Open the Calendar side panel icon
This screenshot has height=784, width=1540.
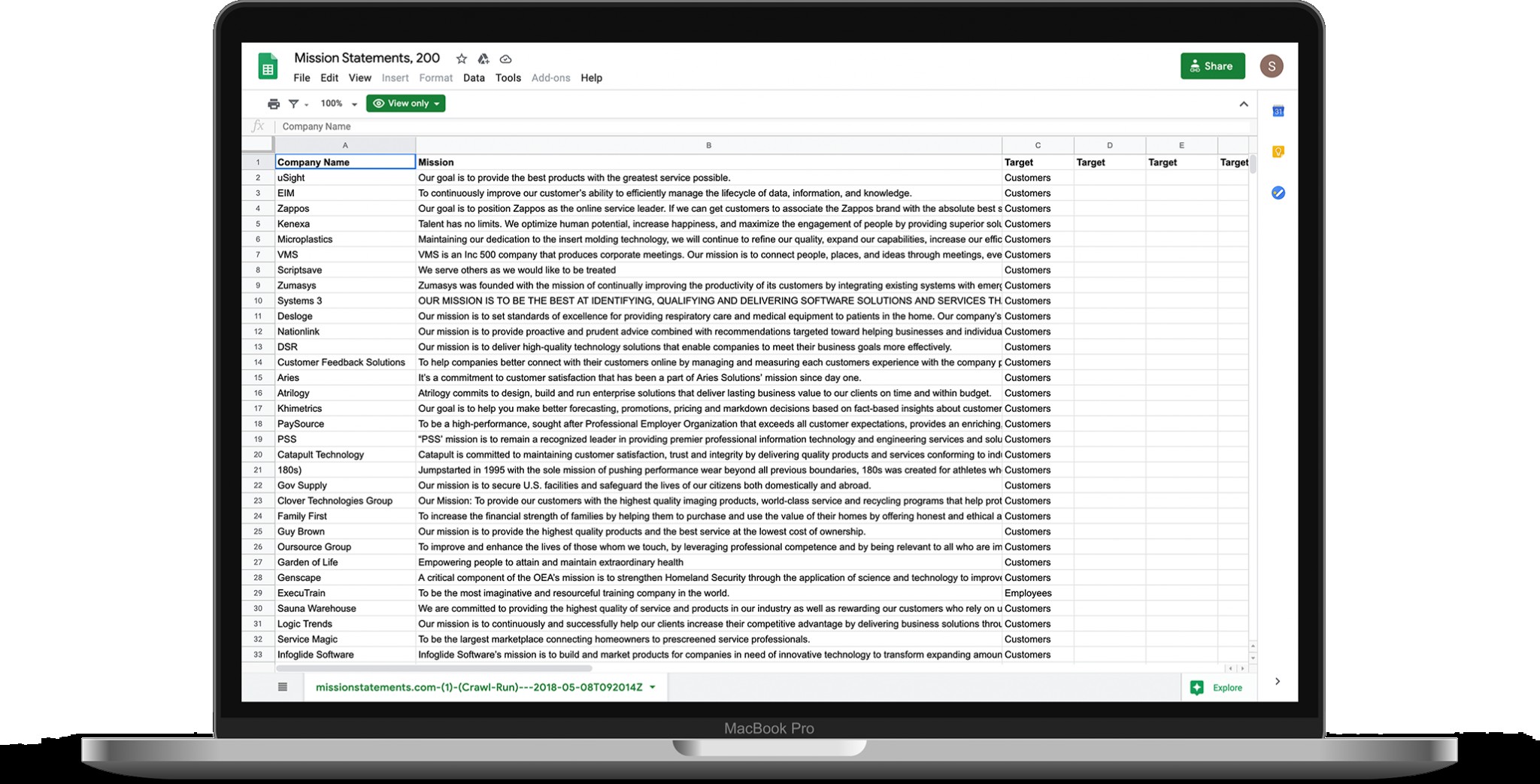(1278, 111)
